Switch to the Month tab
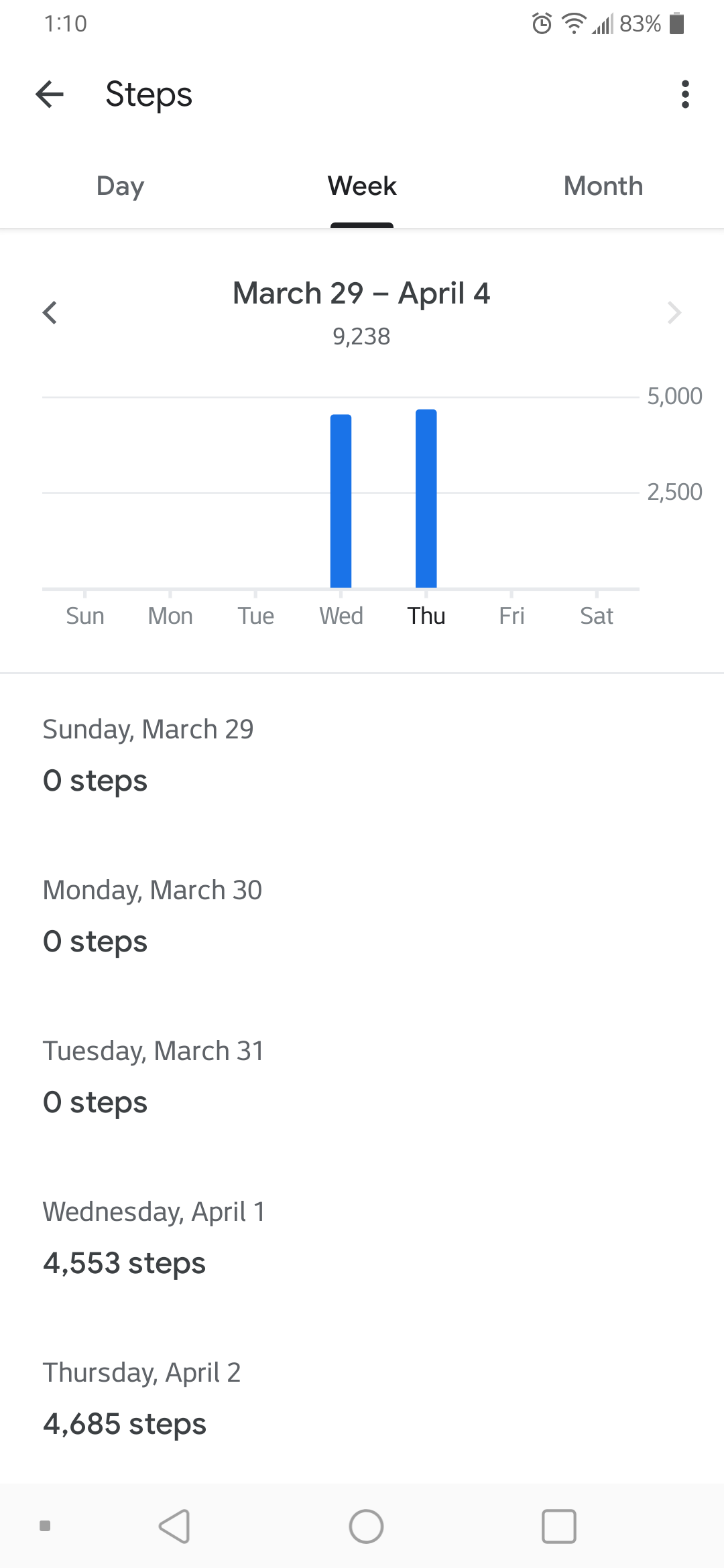 (x=603, y=186)
